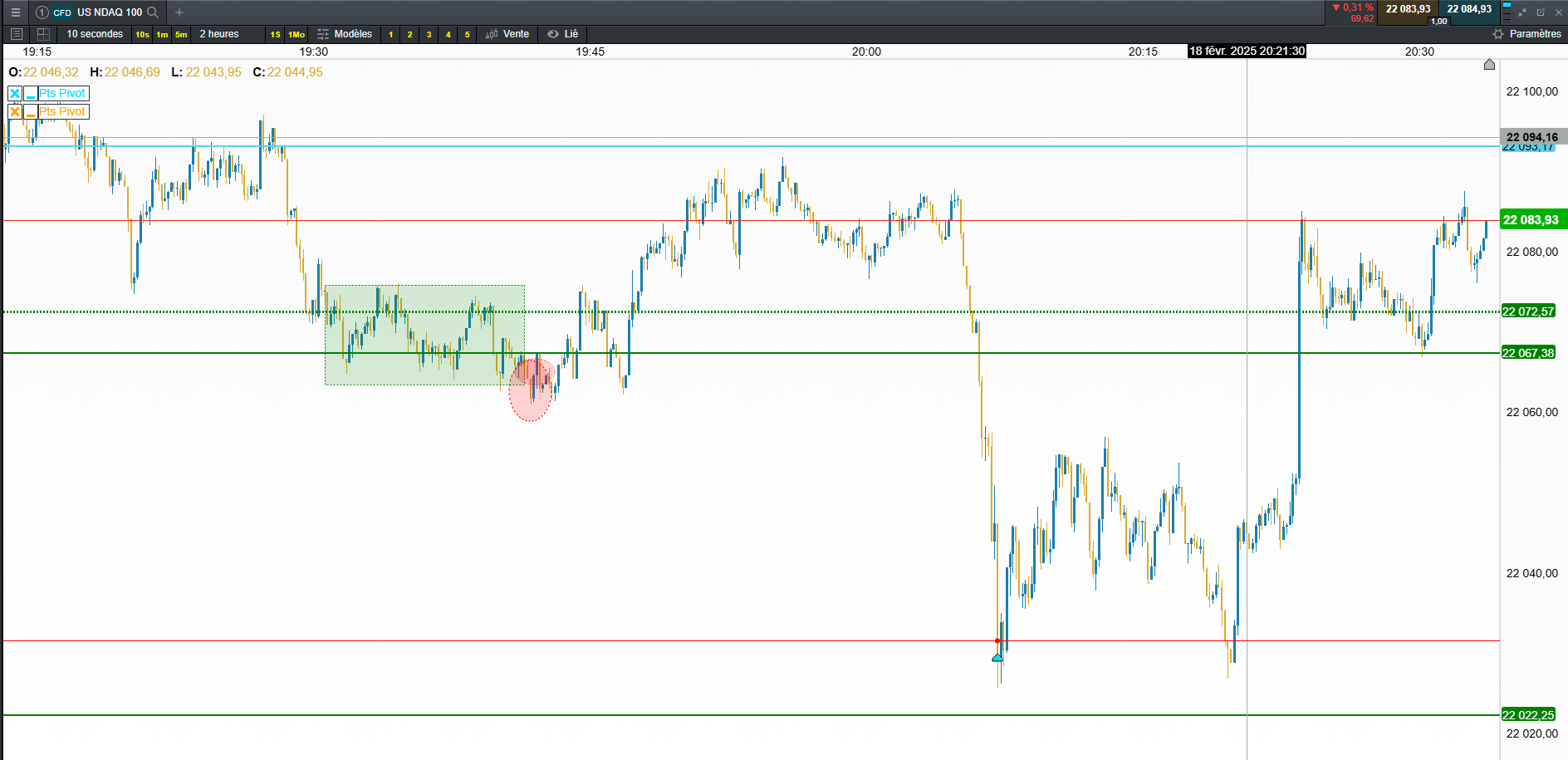
Task: Search instrument with magnifier icon
Action: [153, 12]
